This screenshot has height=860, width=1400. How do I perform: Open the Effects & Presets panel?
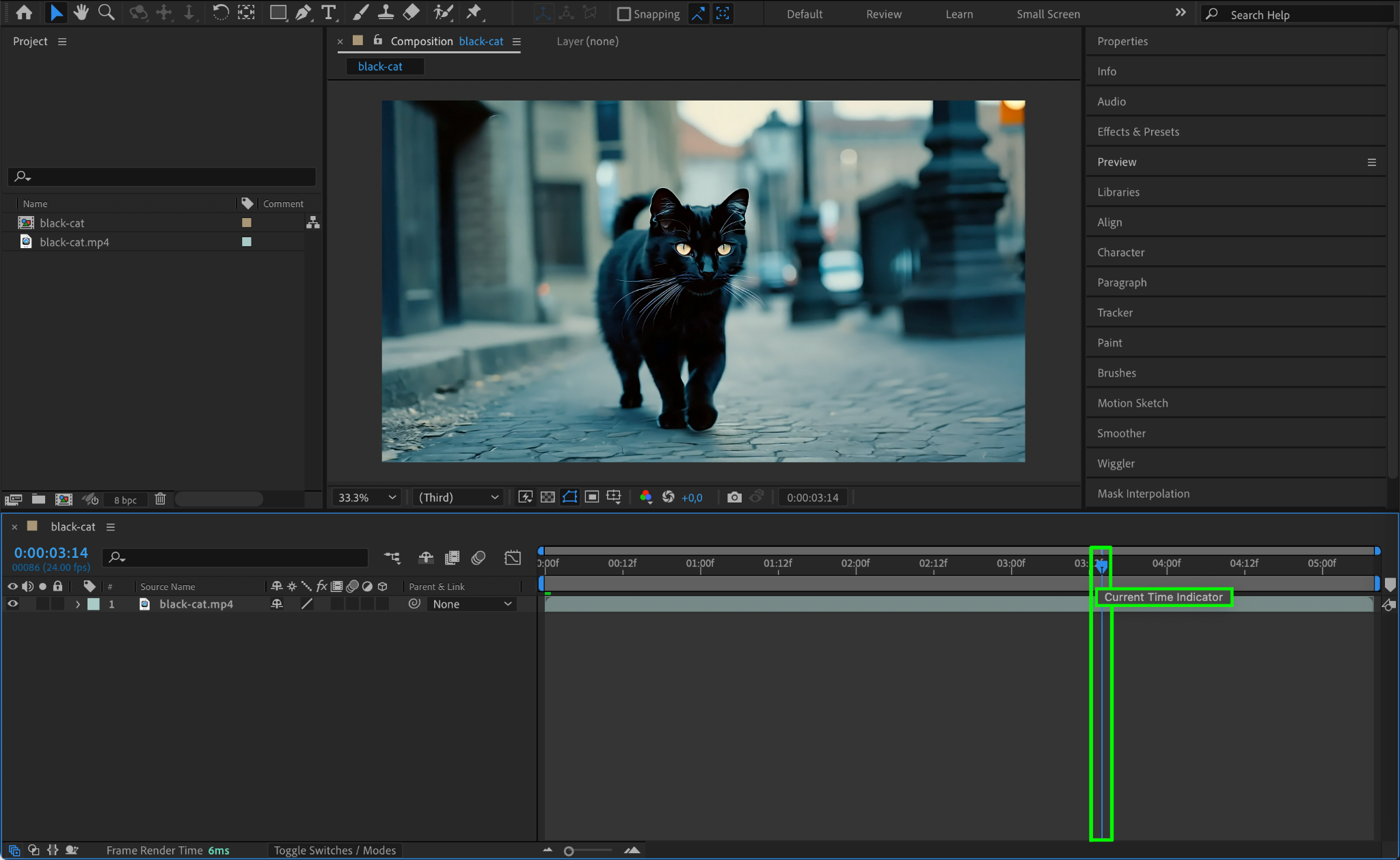(1137, 131)
